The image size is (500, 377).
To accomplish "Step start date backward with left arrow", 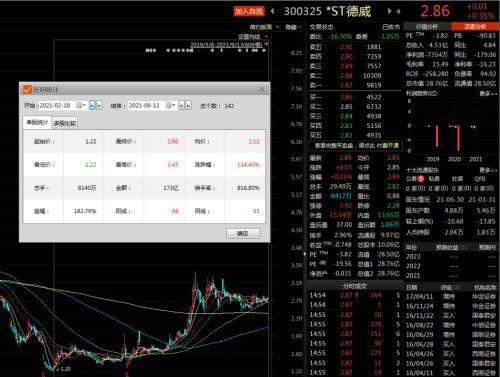I will point(92,106).
